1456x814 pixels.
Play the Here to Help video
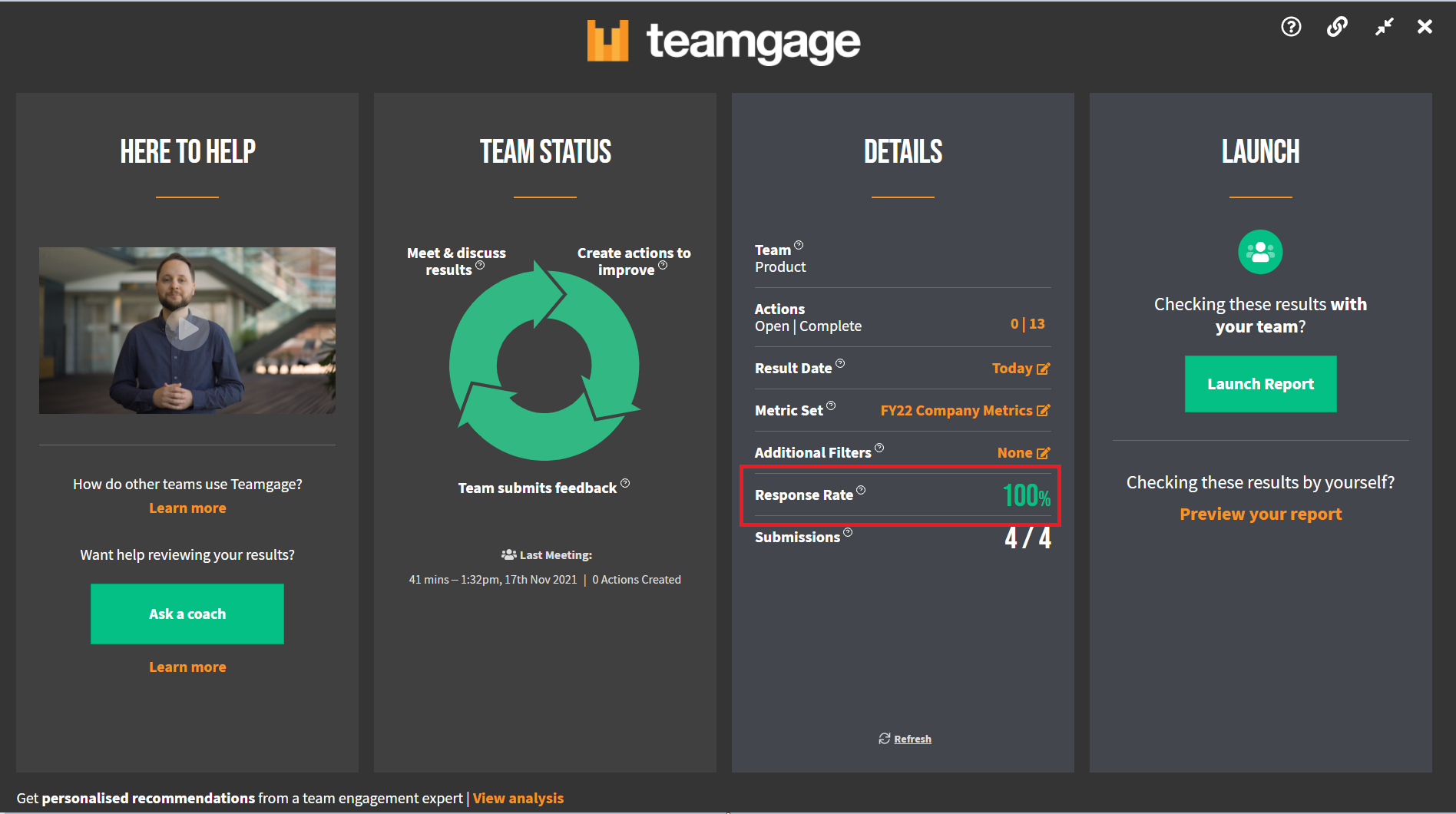pyautogui.click(x=187, y=329)
